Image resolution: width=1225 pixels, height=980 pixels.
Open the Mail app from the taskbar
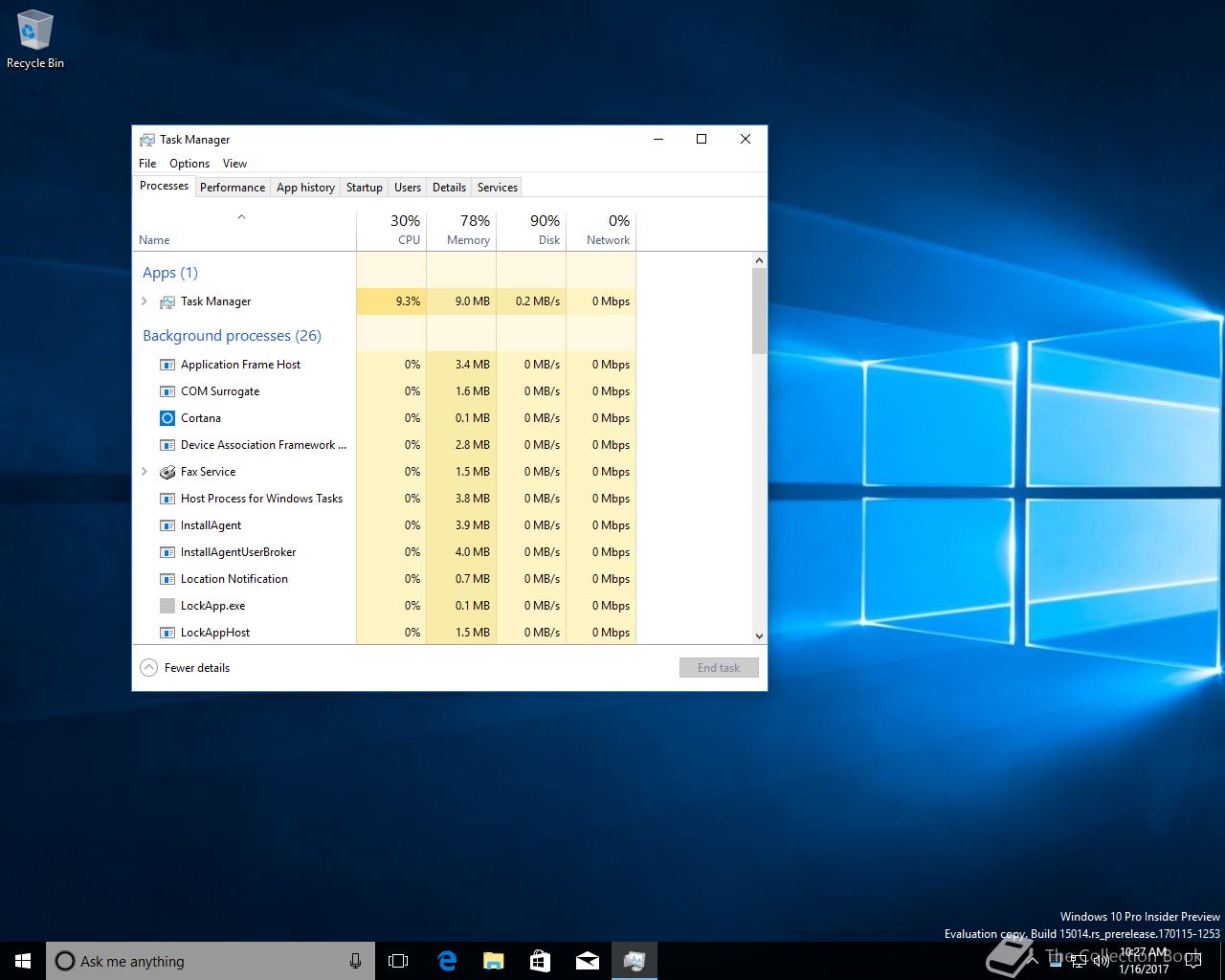[587, 961]
